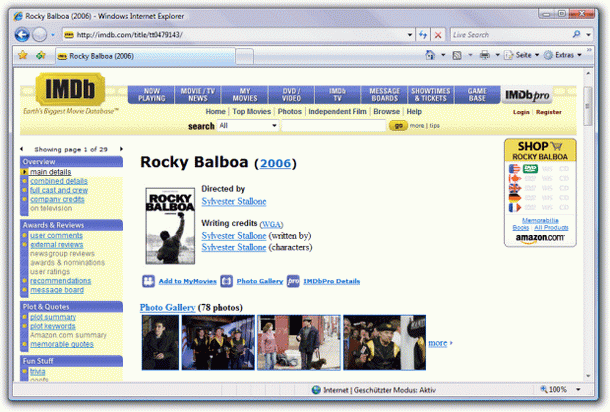
Task: Open the Showtimes & Tickets tab
Action: point(431,95)
